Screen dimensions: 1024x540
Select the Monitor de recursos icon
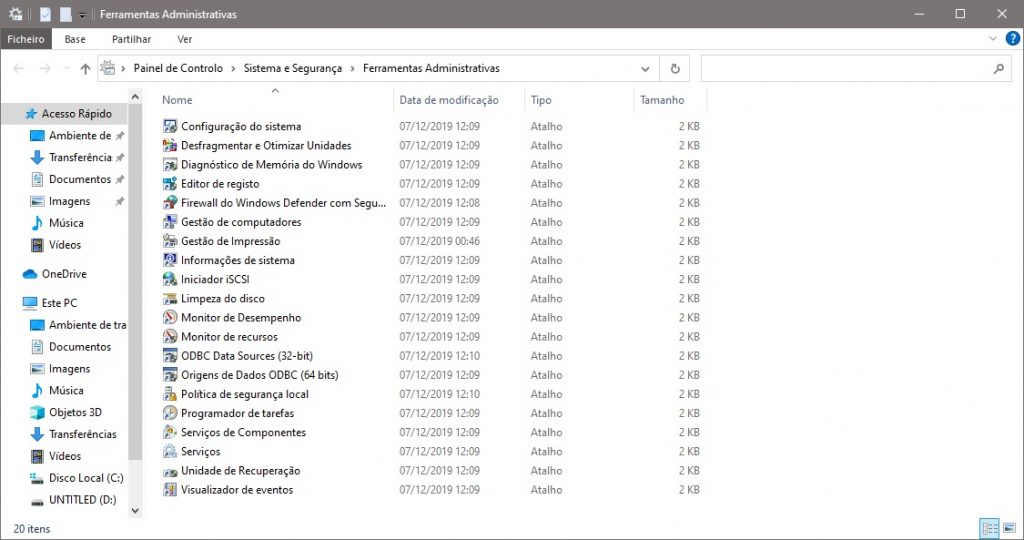coord(170,336)
